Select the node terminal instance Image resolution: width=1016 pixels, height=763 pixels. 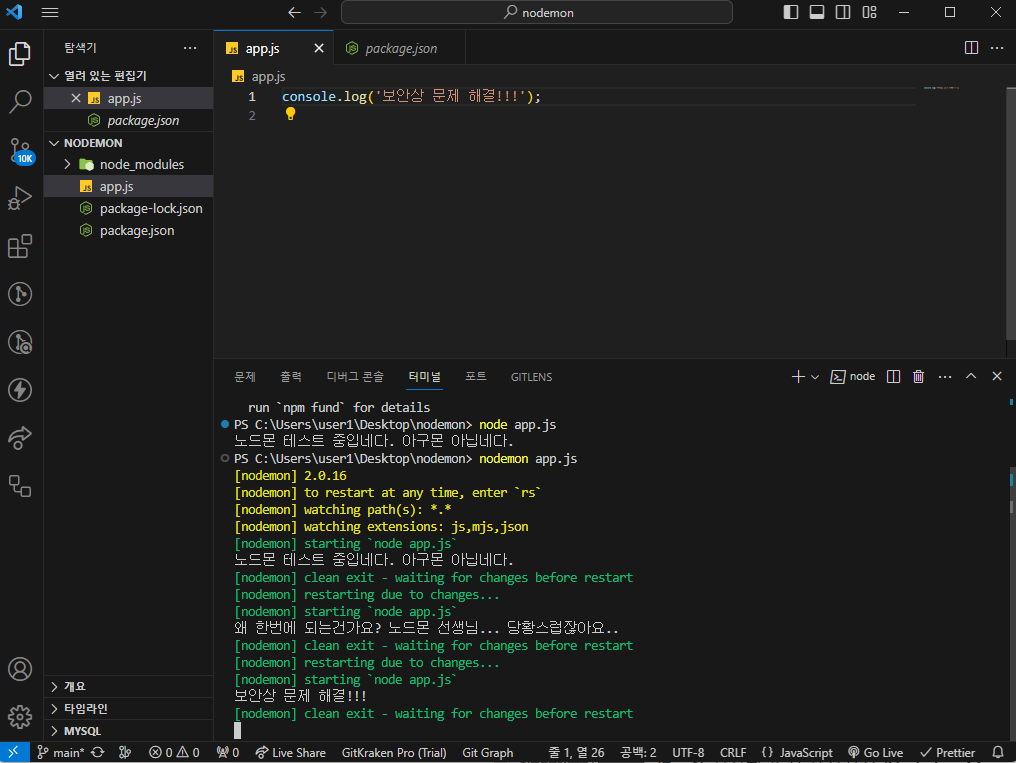click(853, 377)
